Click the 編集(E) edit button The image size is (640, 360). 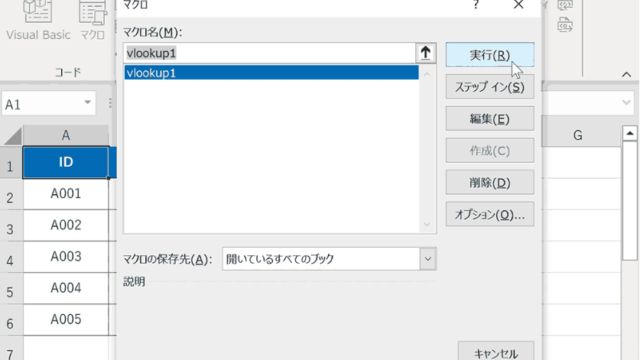(x=490, y=118)
